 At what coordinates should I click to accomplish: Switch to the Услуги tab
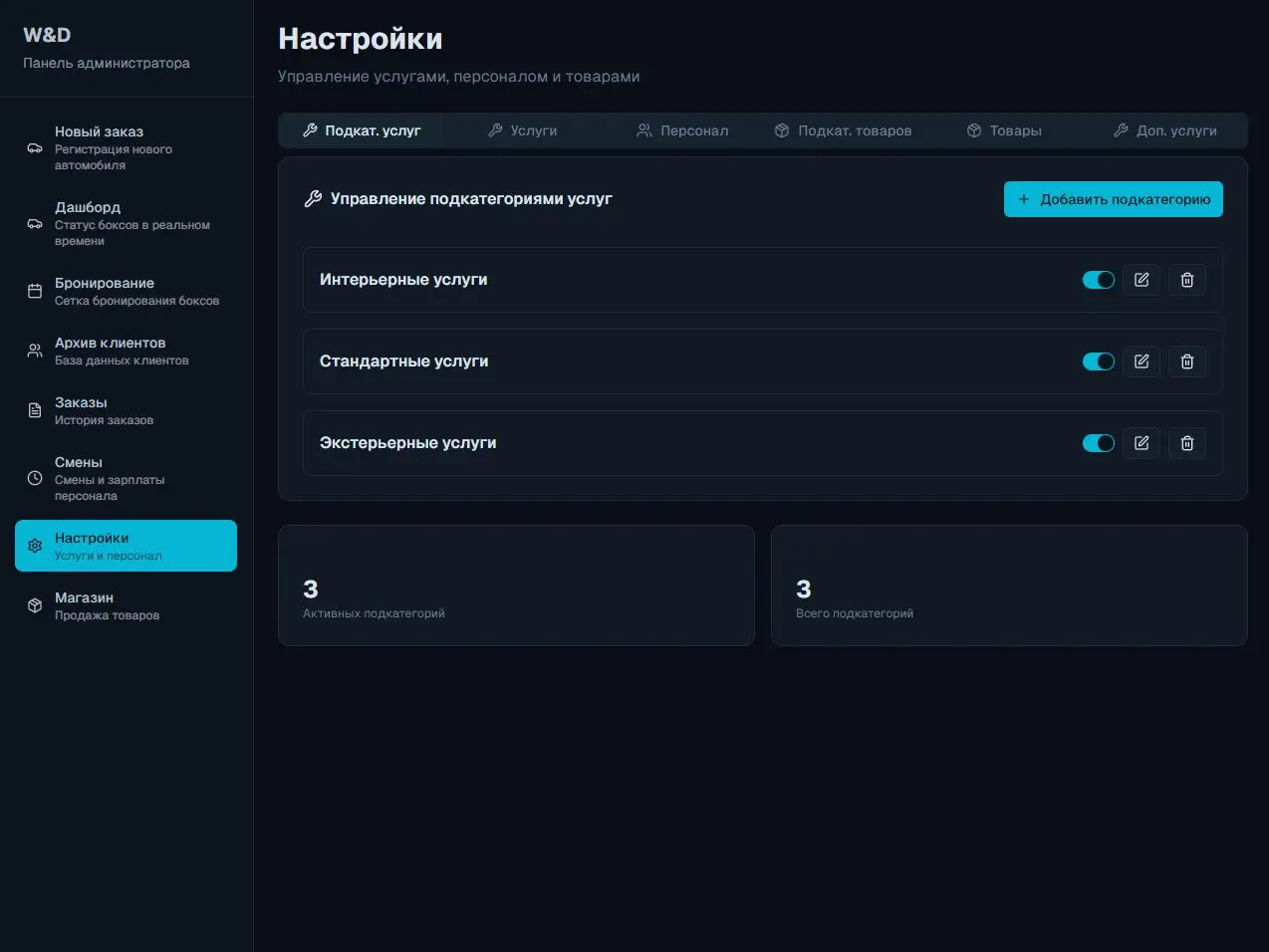pos(523,130)
